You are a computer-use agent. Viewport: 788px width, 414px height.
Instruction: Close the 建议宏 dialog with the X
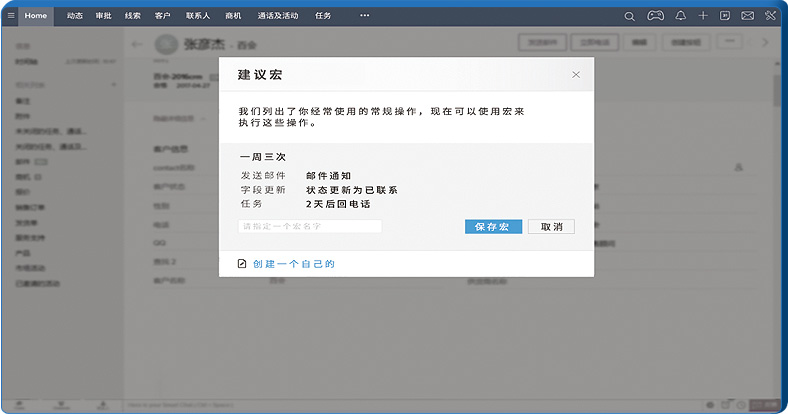point(576,75)
